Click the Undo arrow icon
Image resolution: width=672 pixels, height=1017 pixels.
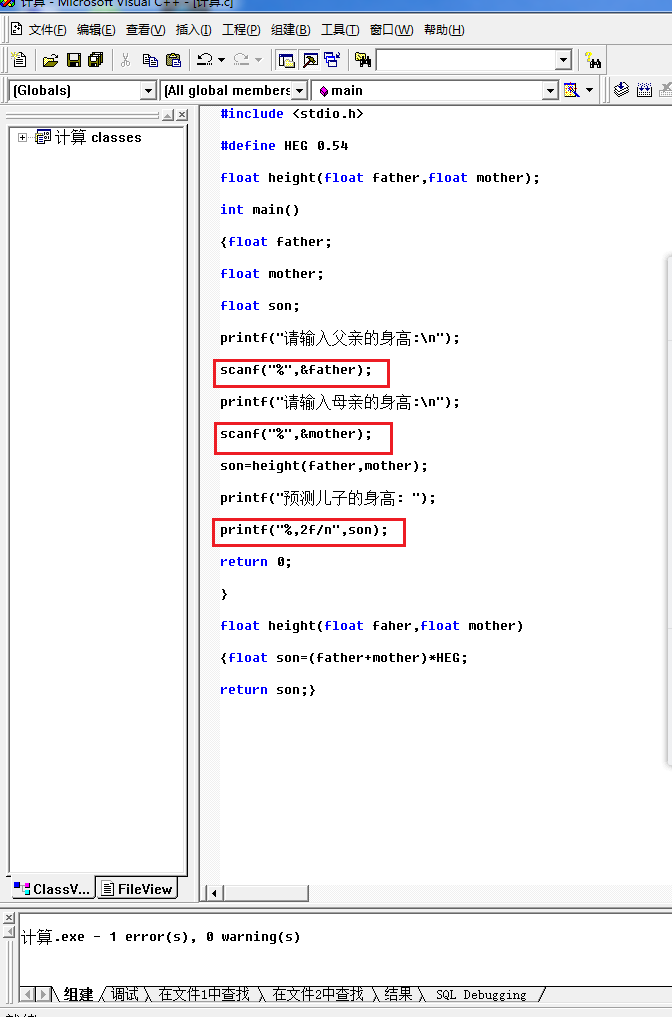(205, 60)
